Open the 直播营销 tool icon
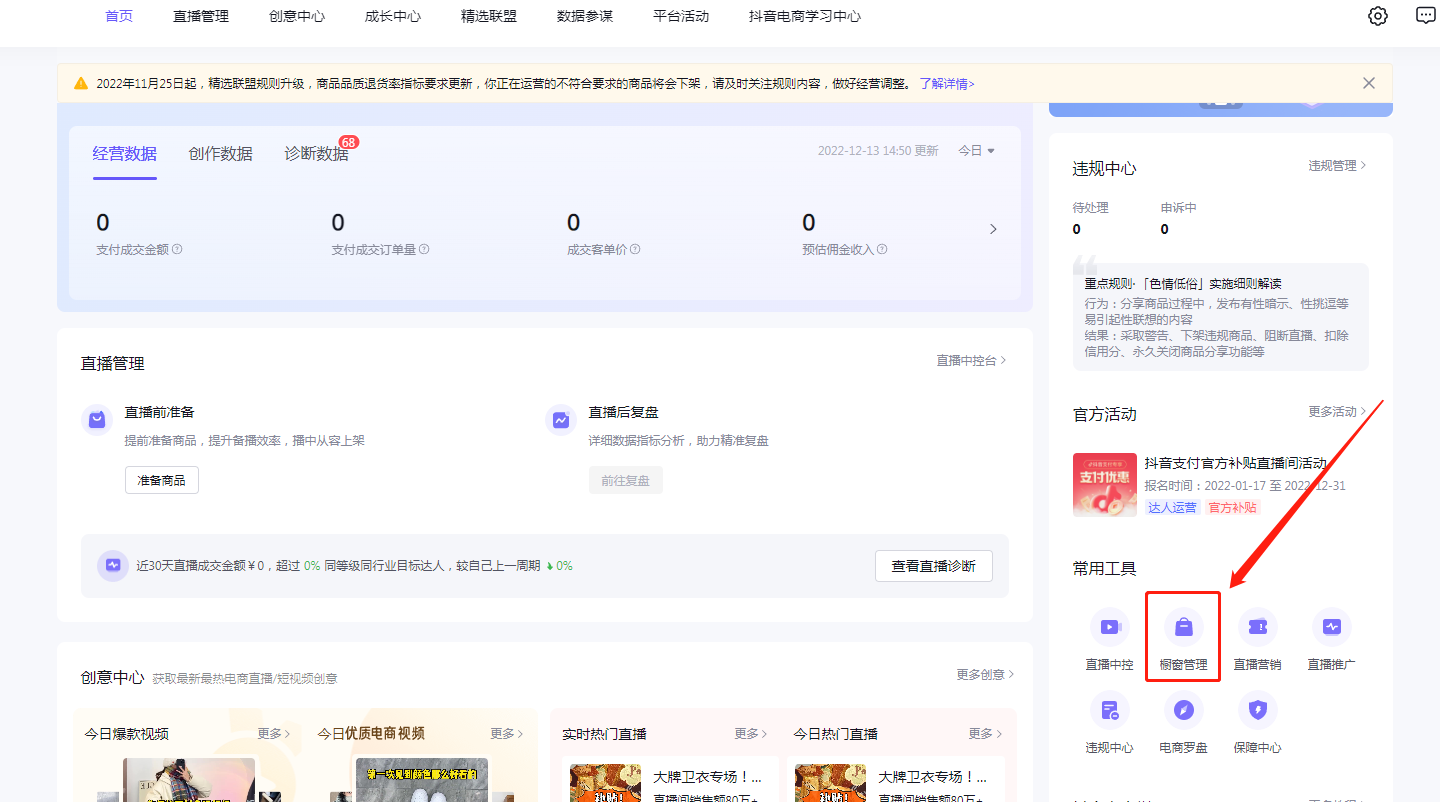The width and height of the screenshot is (1440, 802). [x=1257, y=627]
